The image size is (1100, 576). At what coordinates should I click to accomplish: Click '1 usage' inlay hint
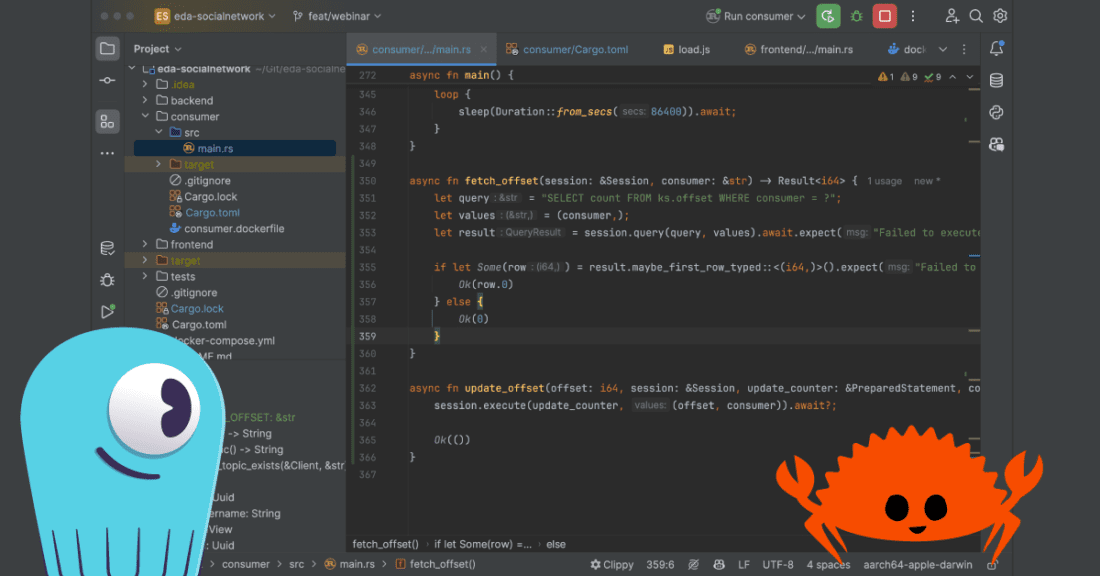pyautogui.click(x=884, y=181)
